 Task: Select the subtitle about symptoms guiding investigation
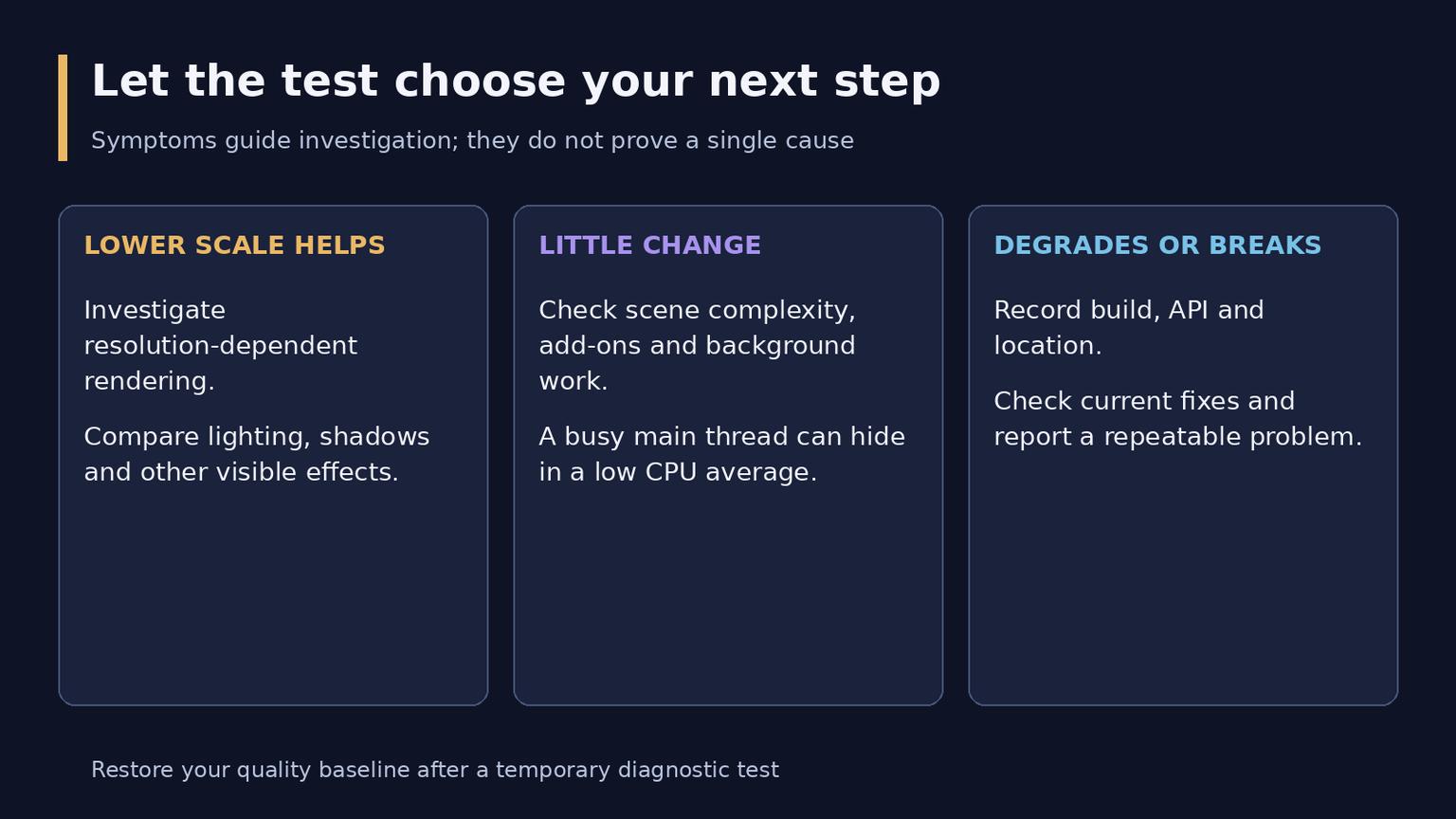click(x=472, y=141)
